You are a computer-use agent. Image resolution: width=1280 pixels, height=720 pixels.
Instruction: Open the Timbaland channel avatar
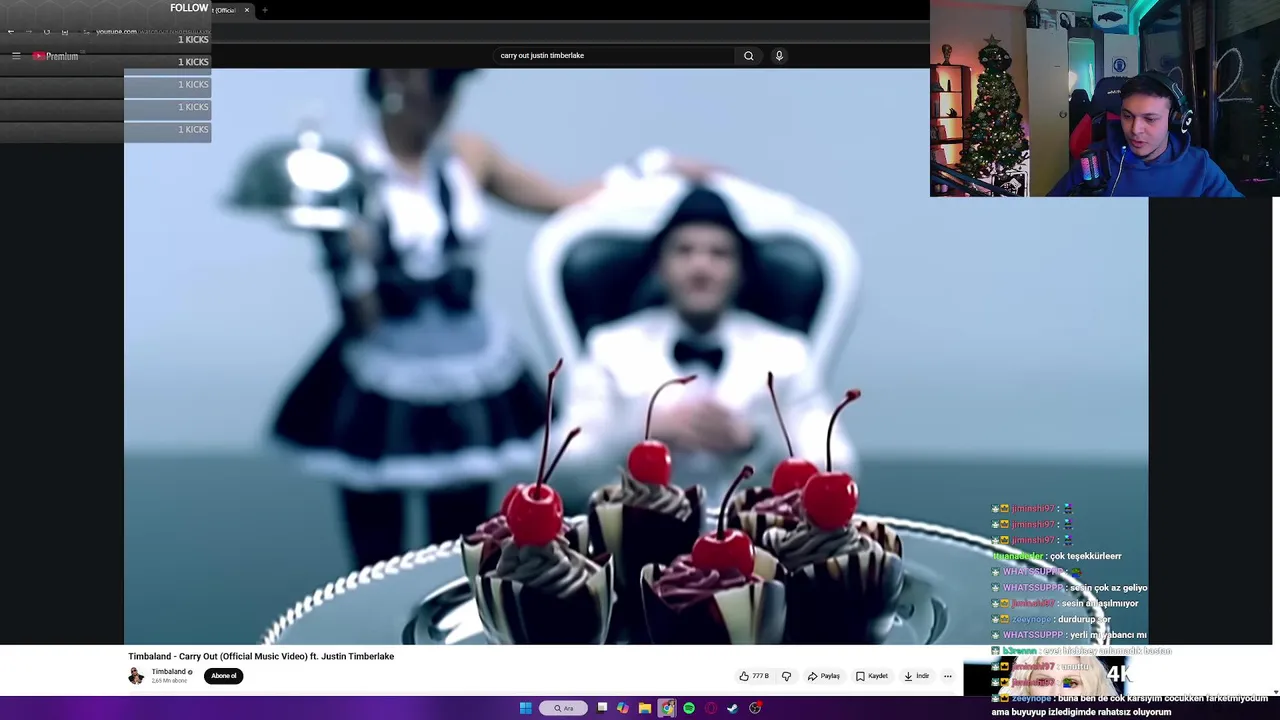click(x=136, y=676)
